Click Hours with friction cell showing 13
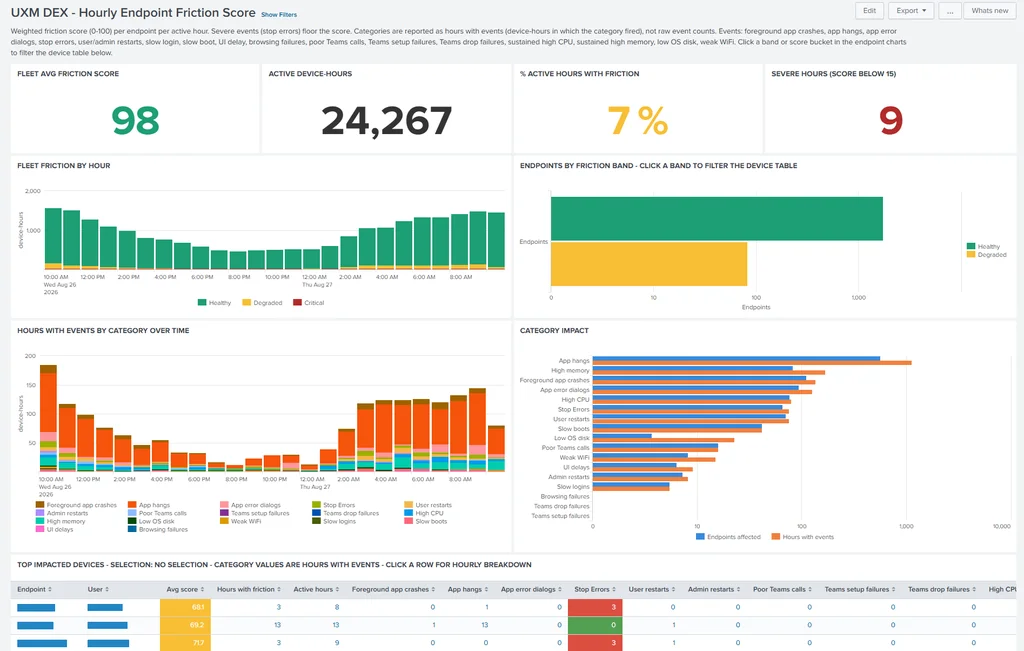This screenshot has width=1024, height=651. [278, 625]
